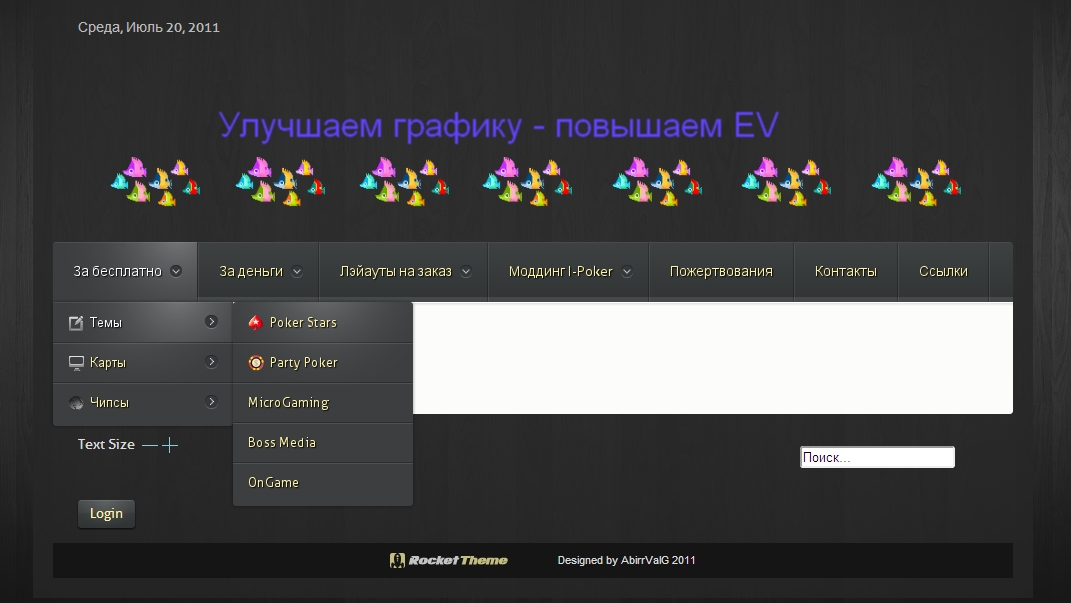This screenshot has width=1071, height=603.
Task: Open За деньги menu
Action: click(x=258, y=271)
